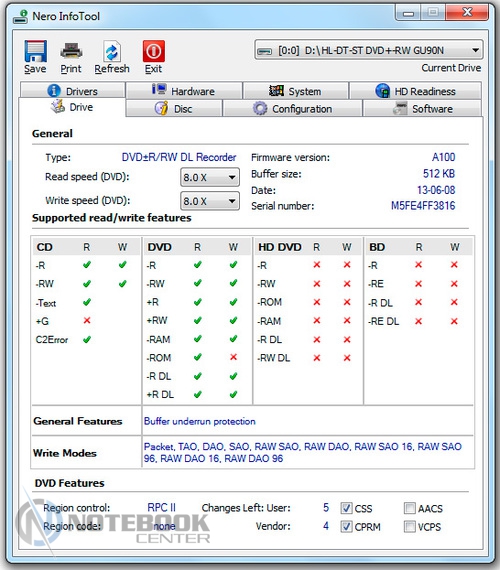
Task: Toggle the AACS checkbox
Action: (409, 508)
